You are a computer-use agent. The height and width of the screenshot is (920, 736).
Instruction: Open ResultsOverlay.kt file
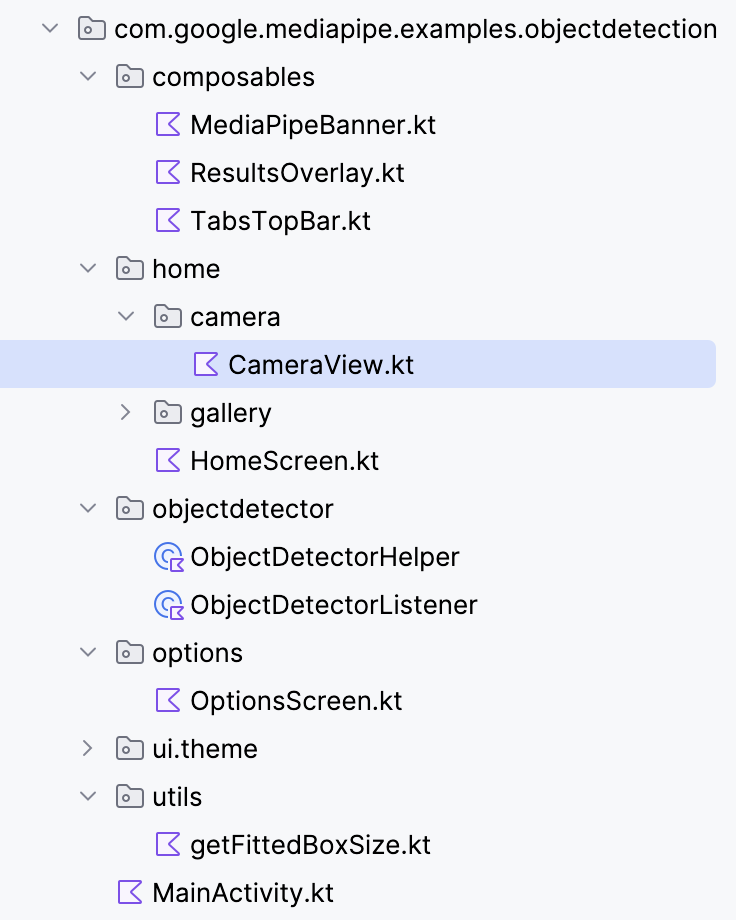click(x=298, y=174)
